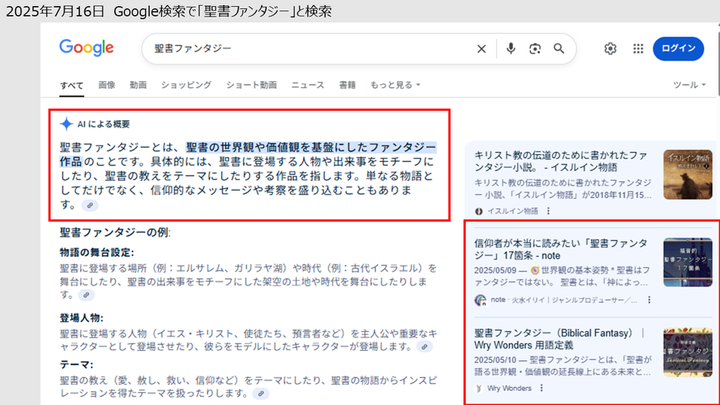Screen dimensions: 720x405
Task: Click the Wry Wonders site favicon
Action: pyautogui.click(x=479, y=388)
